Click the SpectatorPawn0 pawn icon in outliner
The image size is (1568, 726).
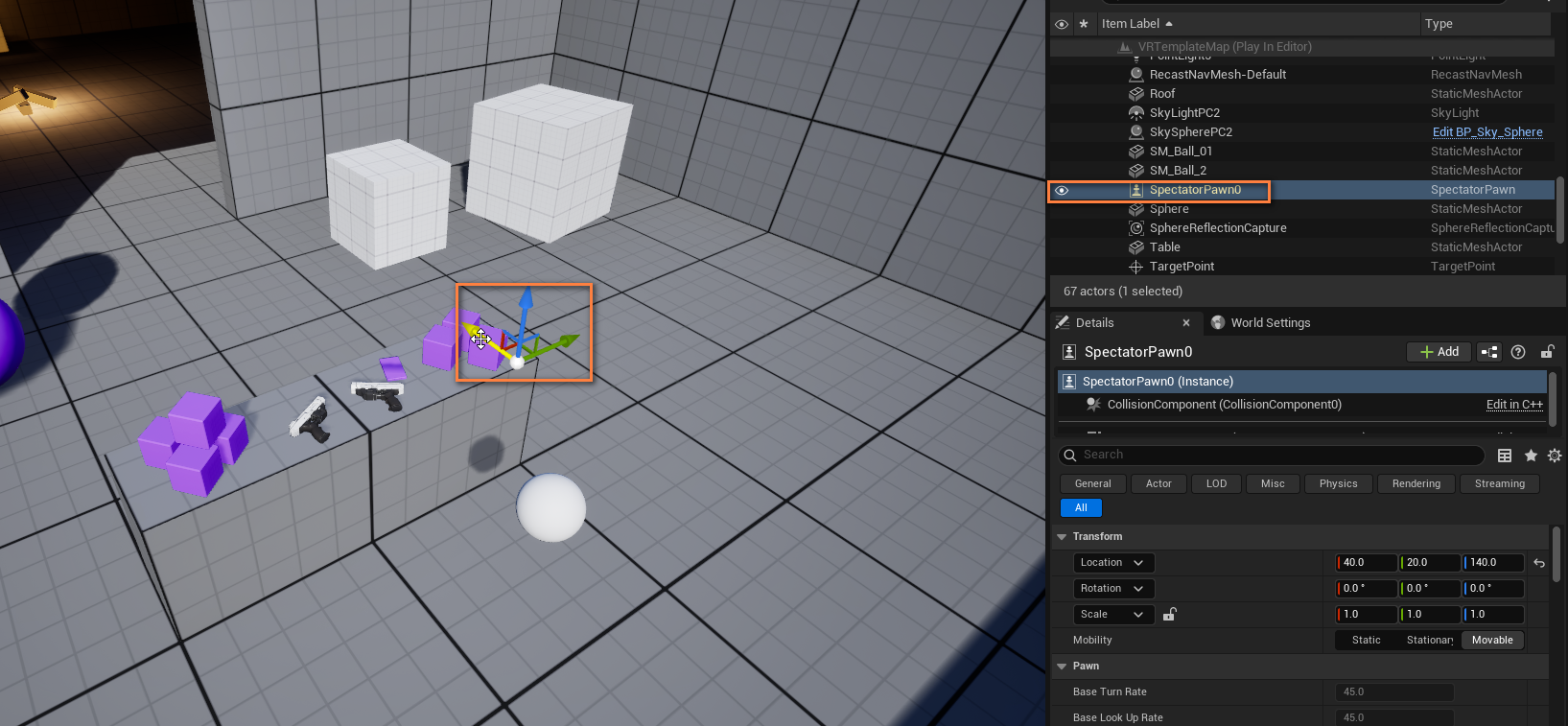pos(1136,190)
